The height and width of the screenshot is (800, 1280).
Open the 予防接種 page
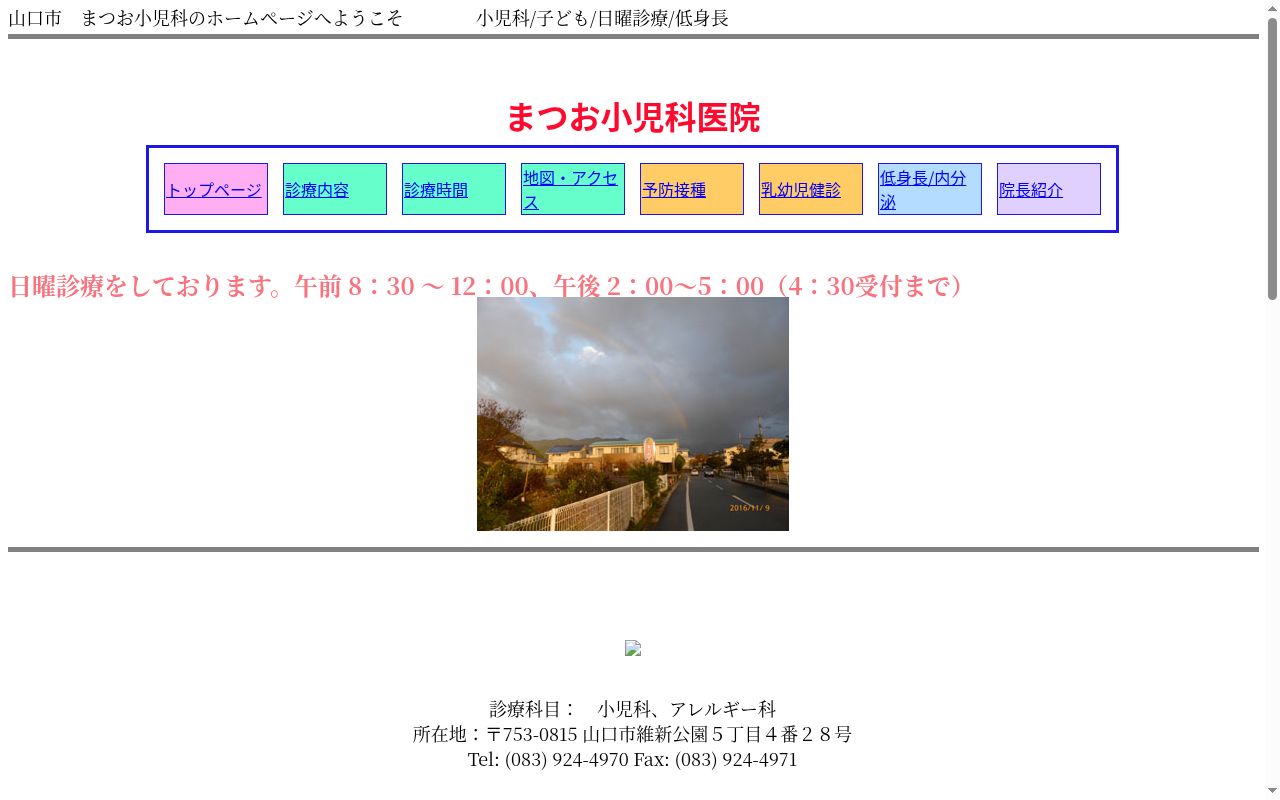click(x=674, y=190)
